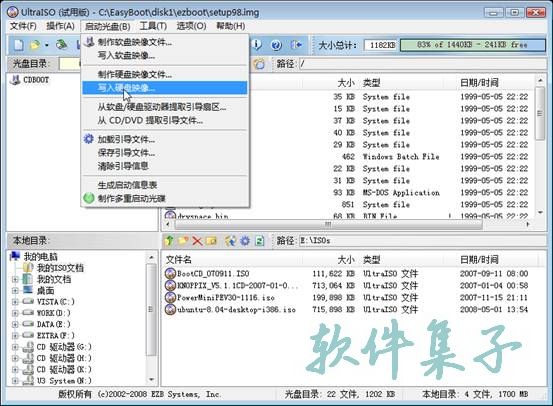Click the Open file toolbar icon
553x406 pixels.
point(35,45)
